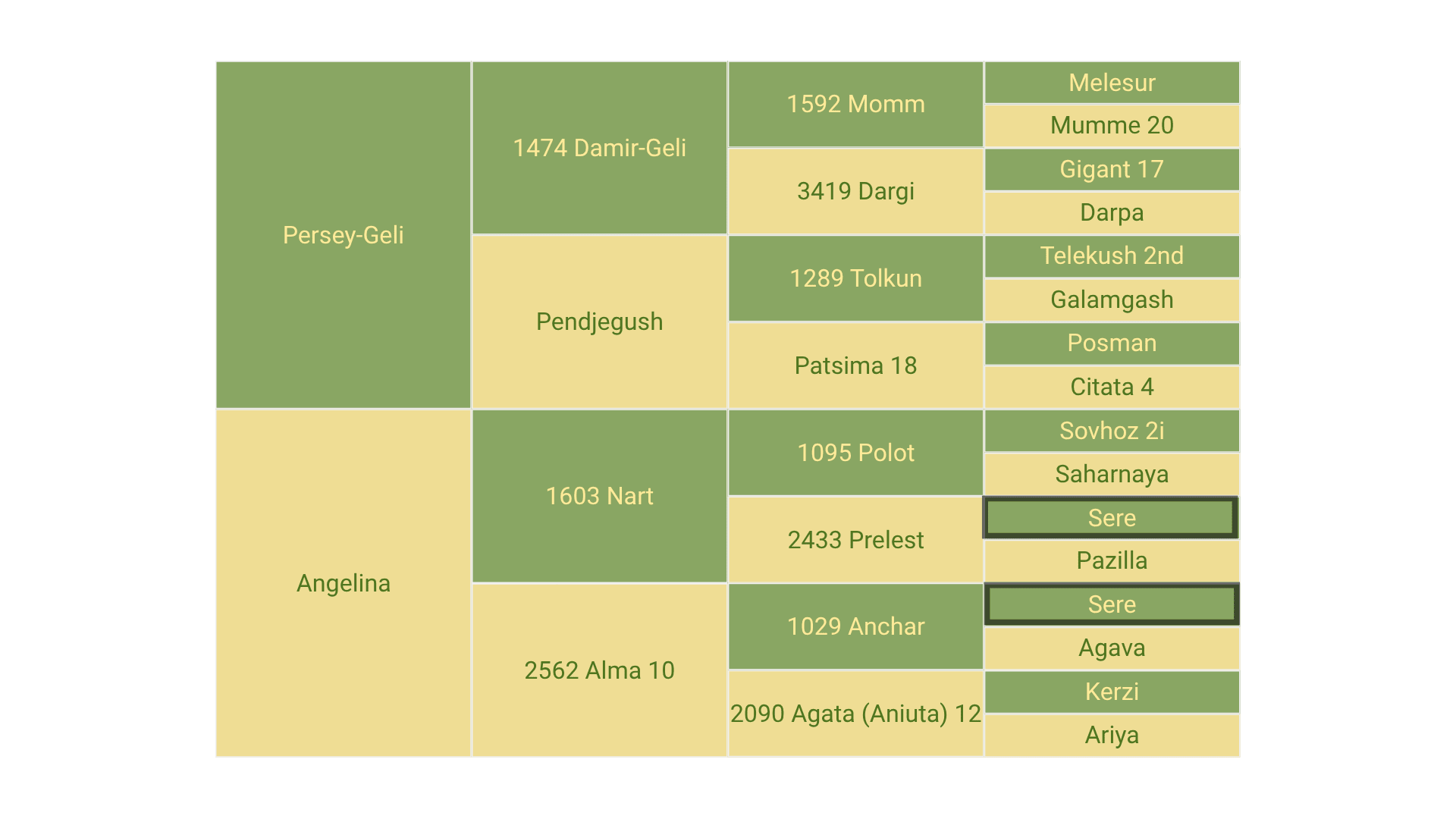Click the Citata 4 cell
This screenshot has height=819, width=1456.
[x=1112, y=387]
